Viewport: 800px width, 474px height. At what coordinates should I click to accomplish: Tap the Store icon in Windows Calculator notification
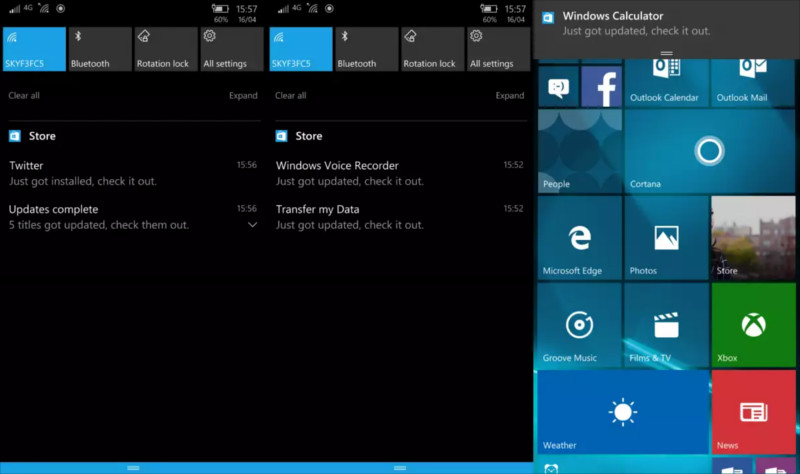[548, 18]
